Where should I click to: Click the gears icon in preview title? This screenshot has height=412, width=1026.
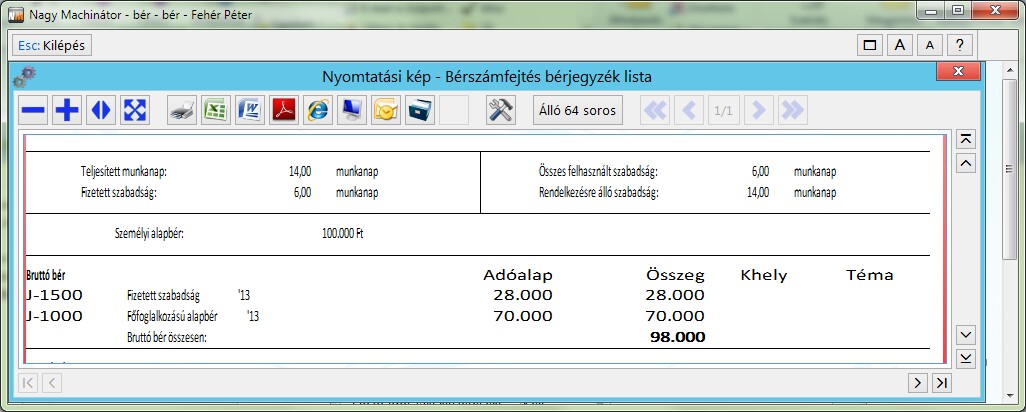pyautogui.click(x=24, y=77)
